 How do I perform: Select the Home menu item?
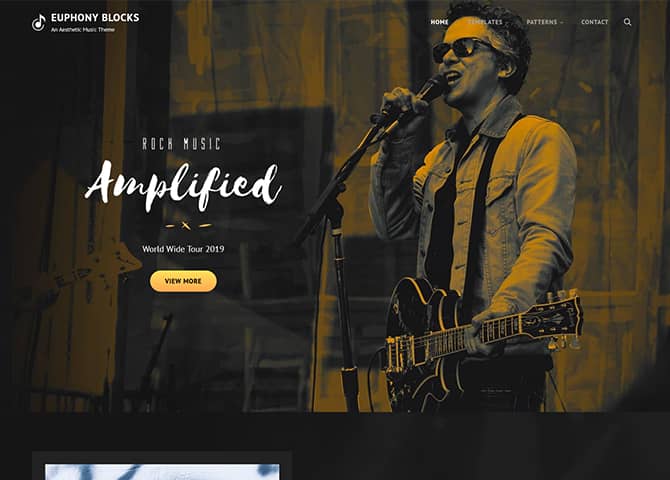tap(439, 22)
